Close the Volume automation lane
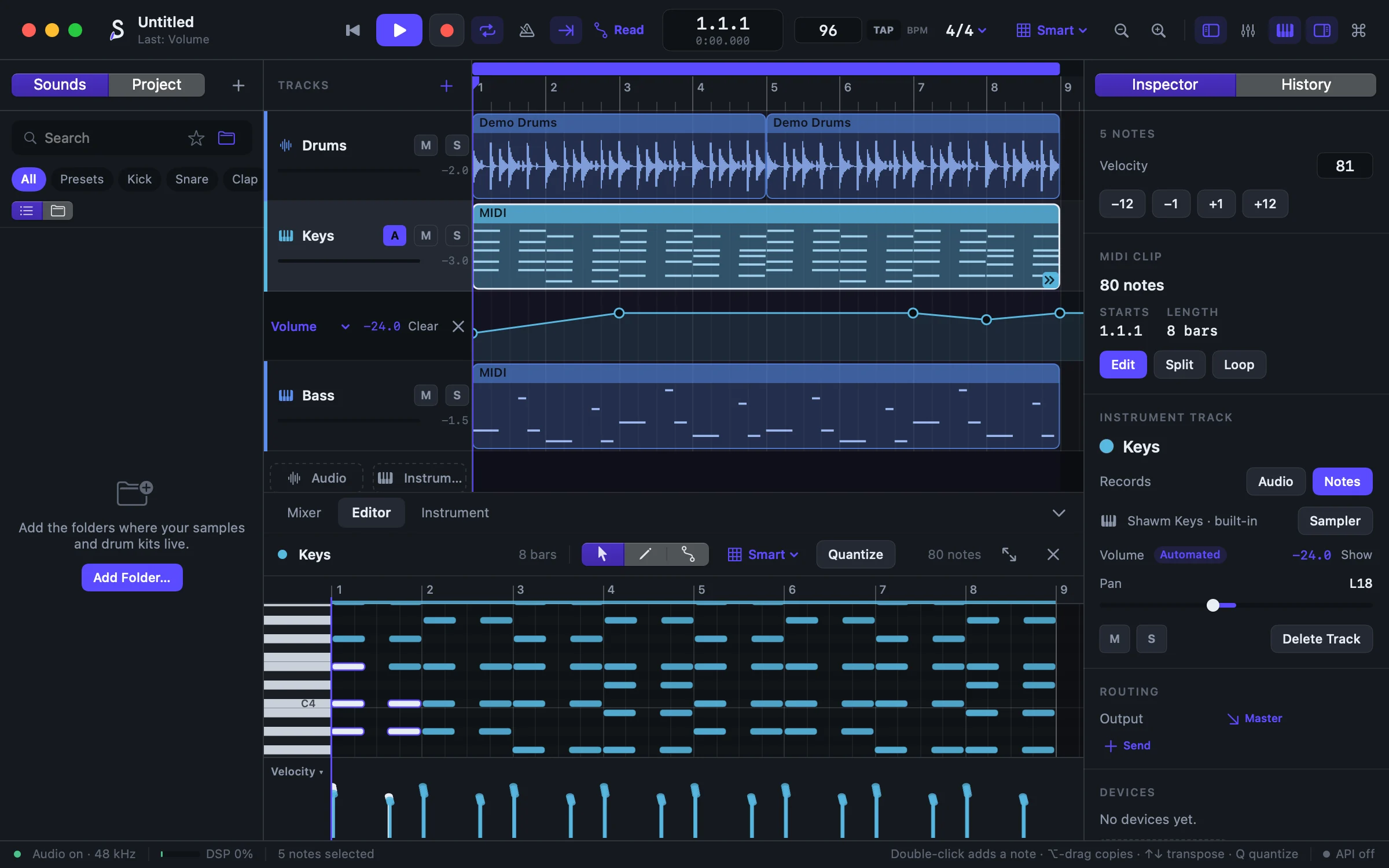The height and width of the screenshot is (868, 1389). (458, 326)
